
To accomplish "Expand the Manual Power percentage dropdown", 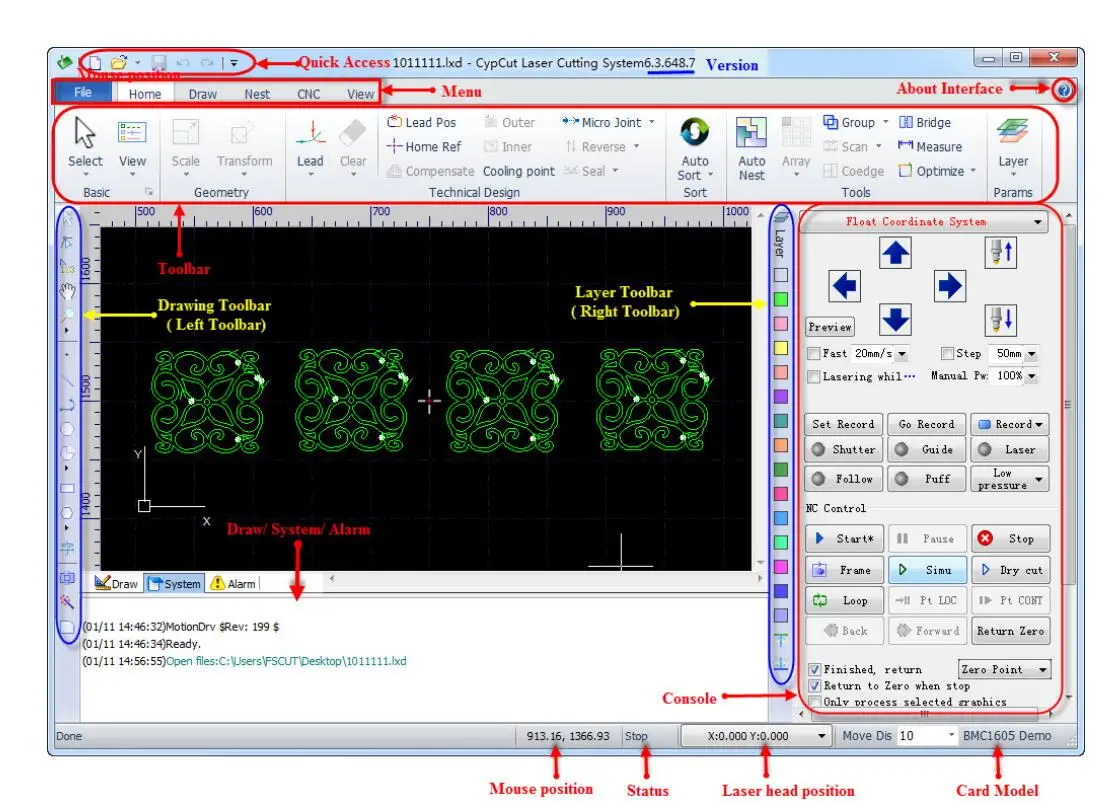I will (x=1031, y=377).
